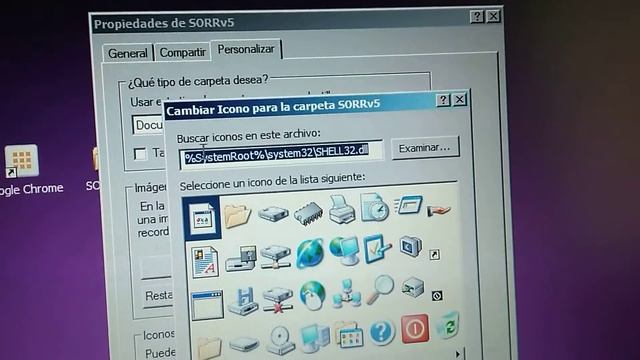
Task: Choose the sharing hand icon
Action: 438,211
